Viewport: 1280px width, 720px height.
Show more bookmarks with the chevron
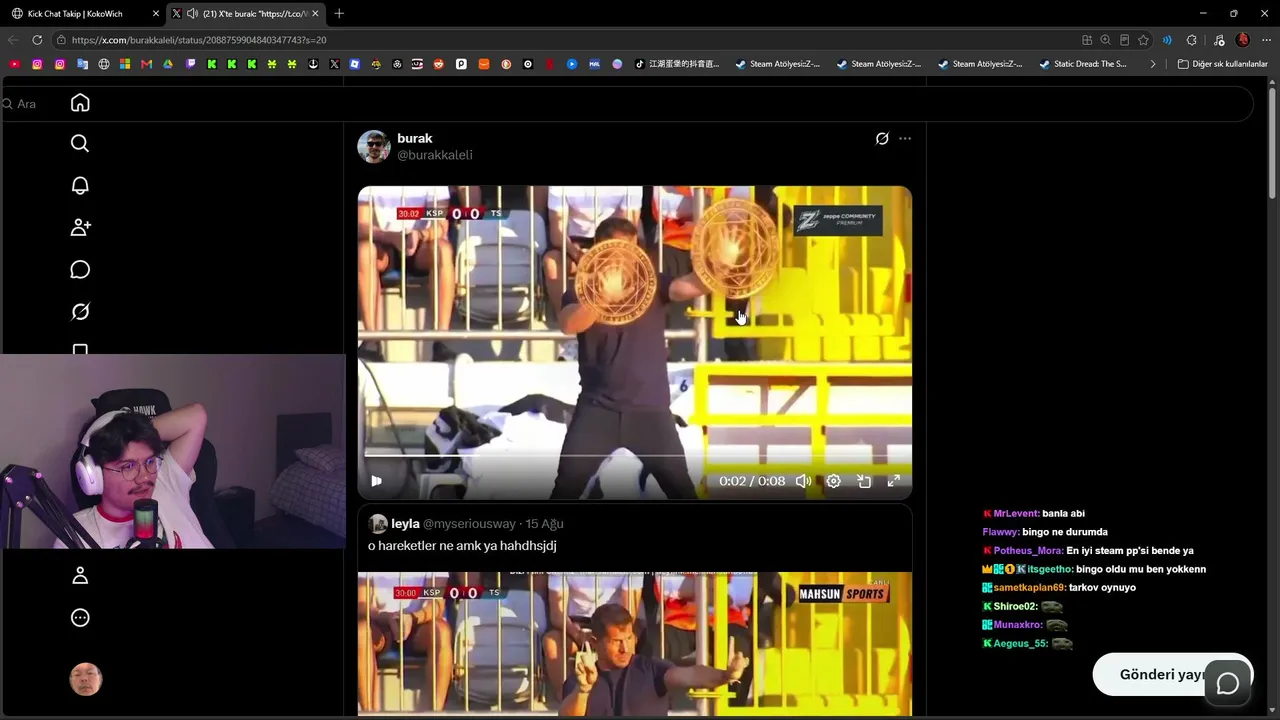[x=1153, y=64]
